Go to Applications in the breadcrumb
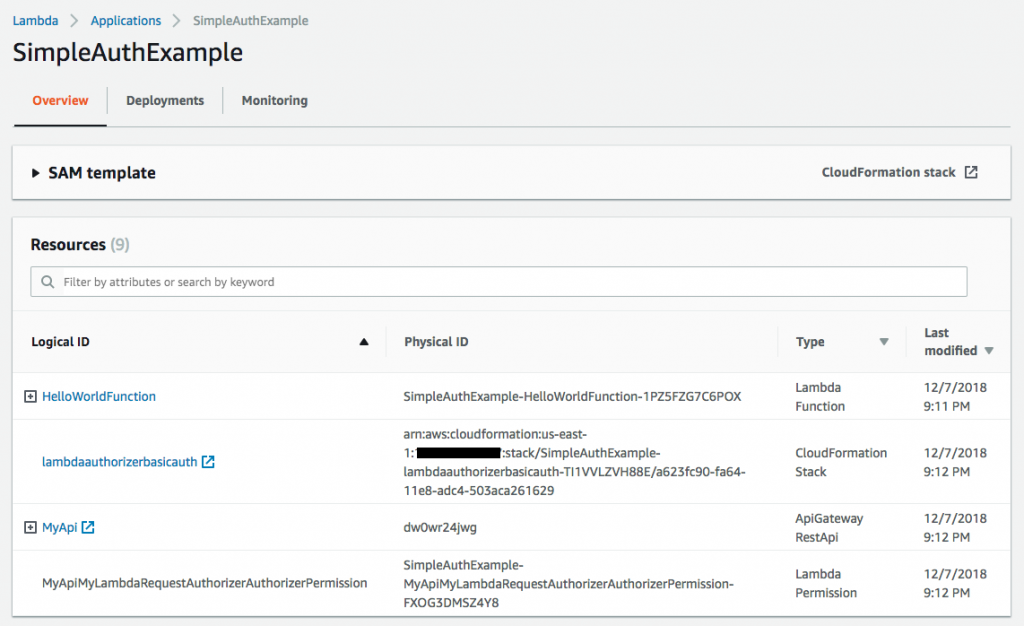This screenshot has width=1024, height=626. pyautogui.click(x=125, y=20)
